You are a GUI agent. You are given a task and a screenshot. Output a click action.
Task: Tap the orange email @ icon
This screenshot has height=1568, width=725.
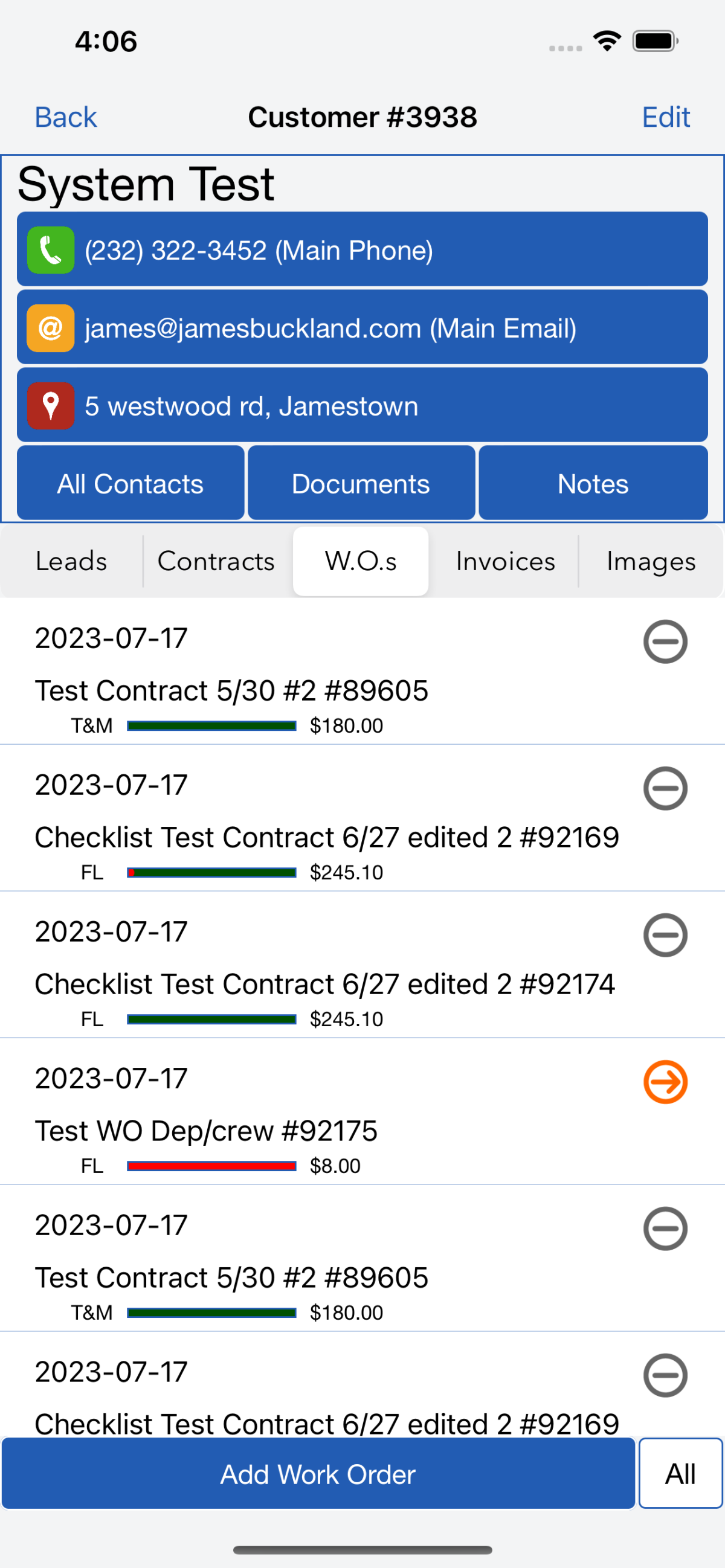(51, 328)
